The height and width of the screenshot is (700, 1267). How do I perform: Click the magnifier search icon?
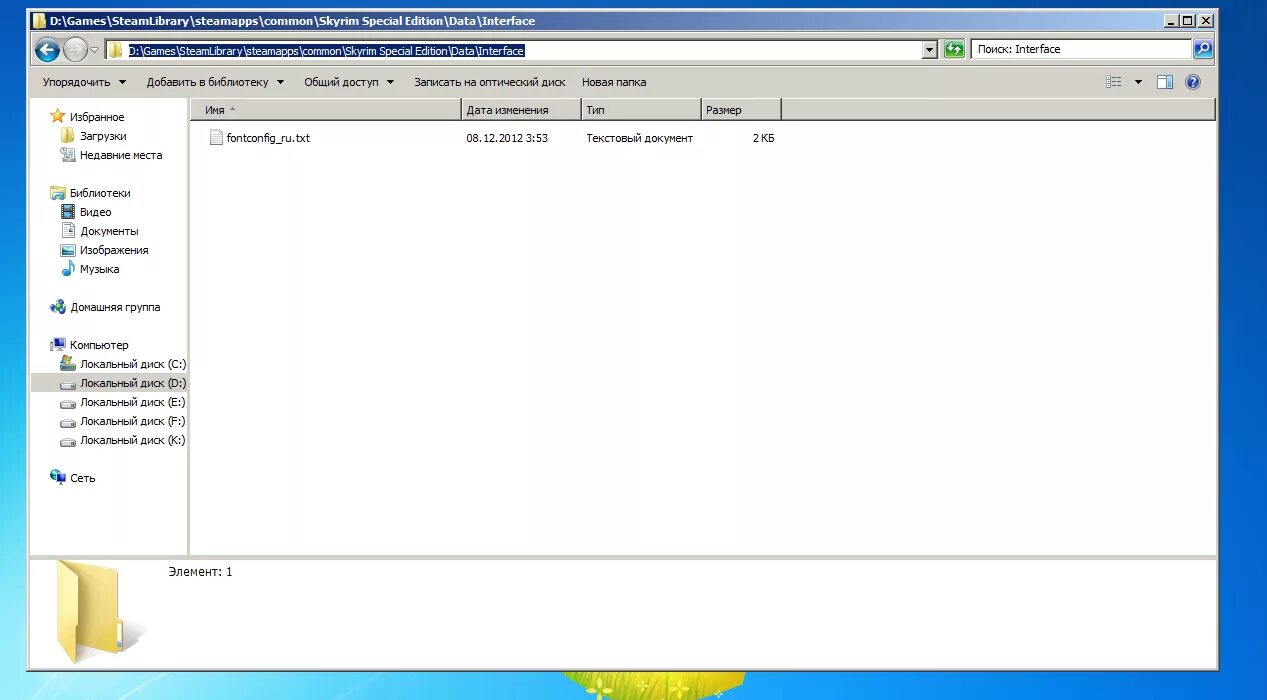click(1203, 49)
